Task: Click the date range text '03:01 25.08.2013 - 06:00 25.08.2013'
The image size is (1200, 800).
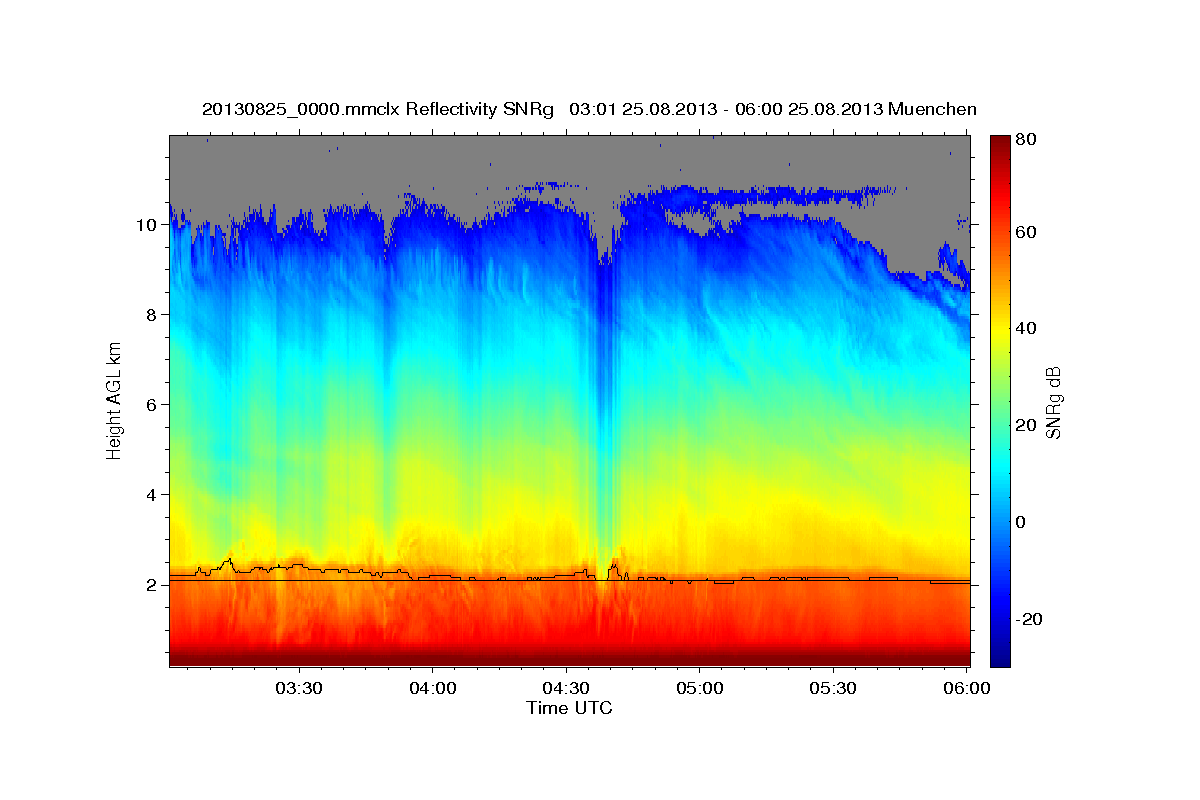Action: (726, 109)
